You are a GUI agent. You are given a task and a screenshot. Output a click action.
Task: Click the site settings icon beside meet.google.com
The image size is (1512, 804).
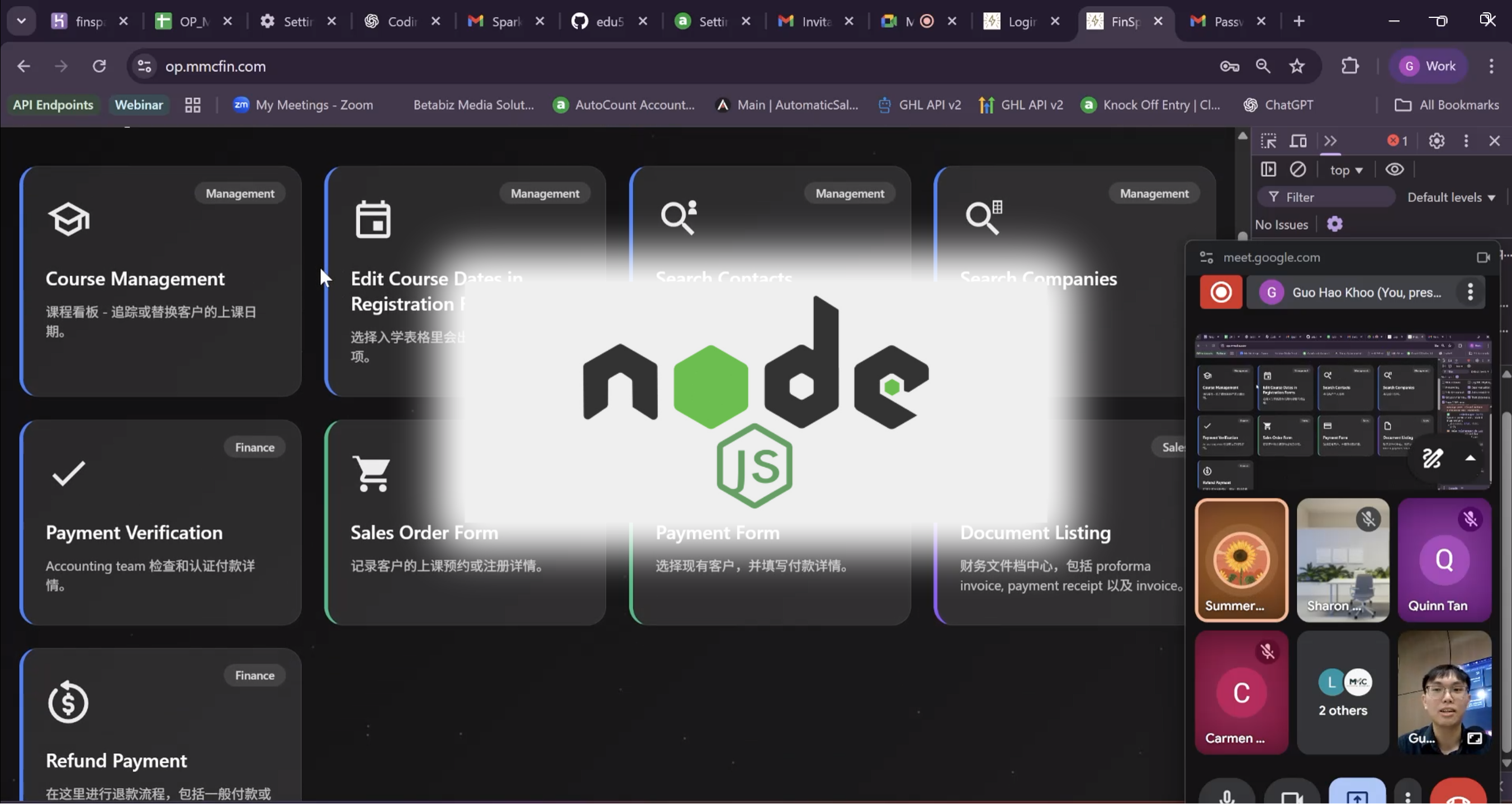tap(1206, 258)
